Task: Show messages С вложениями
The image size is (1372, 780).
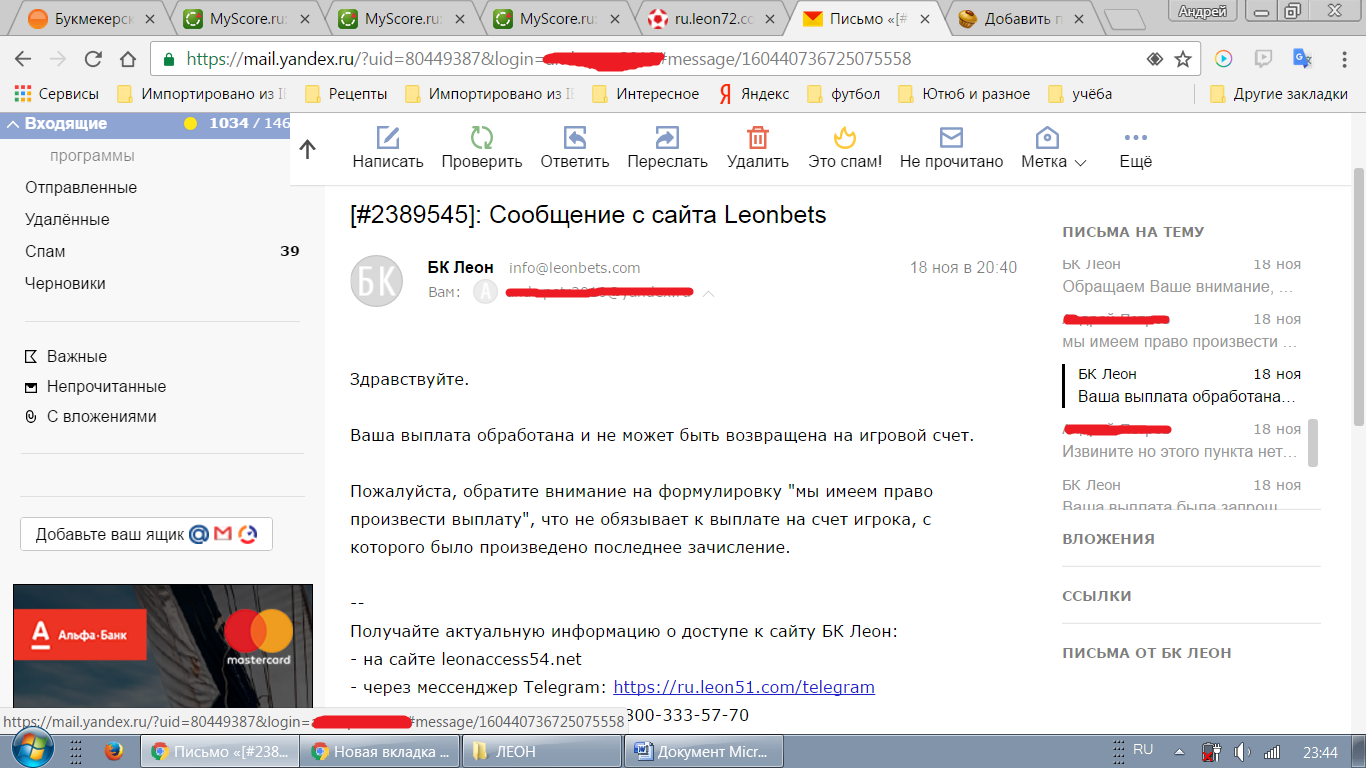Action: (90, 417)
